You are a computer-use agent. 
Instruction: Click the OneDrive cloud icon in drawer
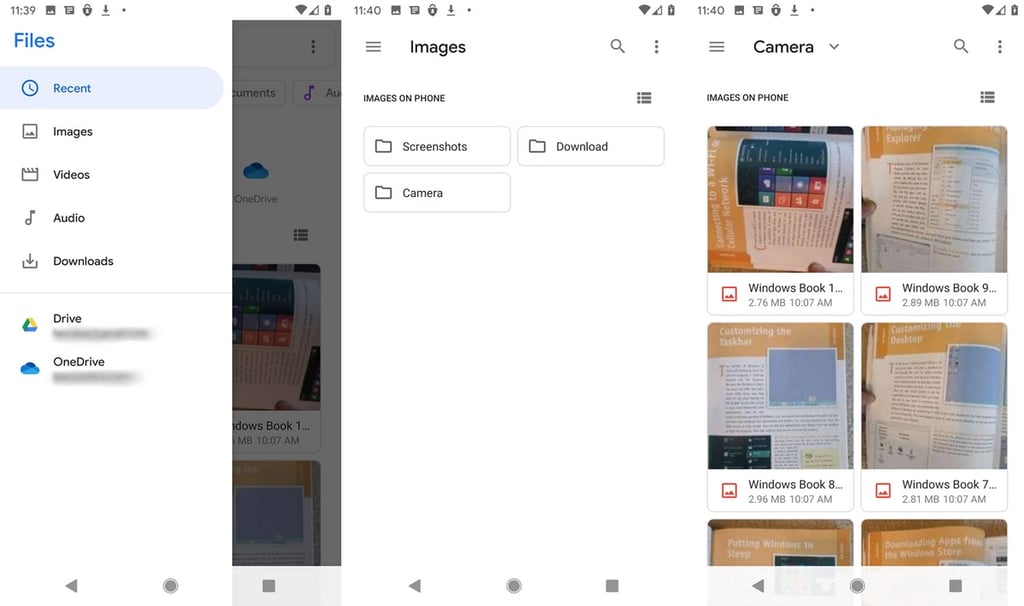pos(30,368)
